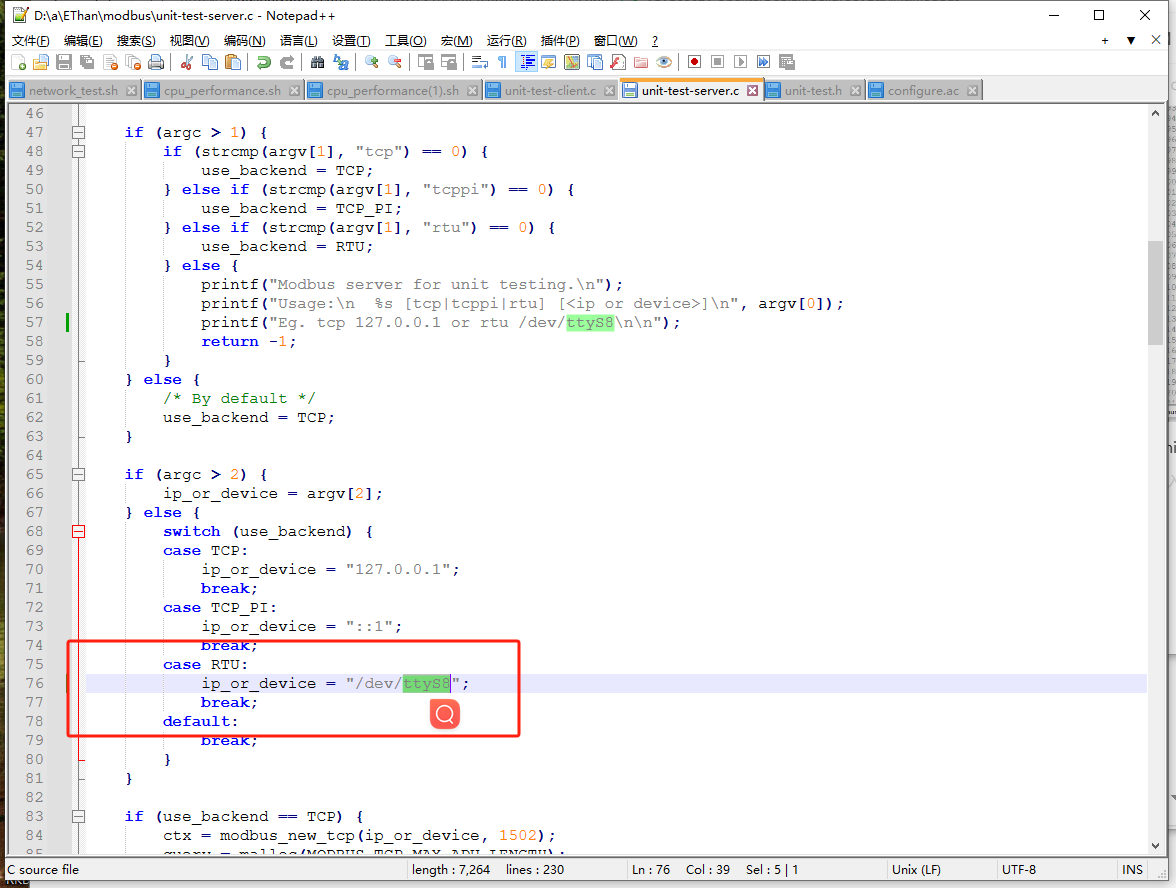Toggle the indent guide toolbar button
This screenshot has height=888, width=1176.
[x=526, y=62]
